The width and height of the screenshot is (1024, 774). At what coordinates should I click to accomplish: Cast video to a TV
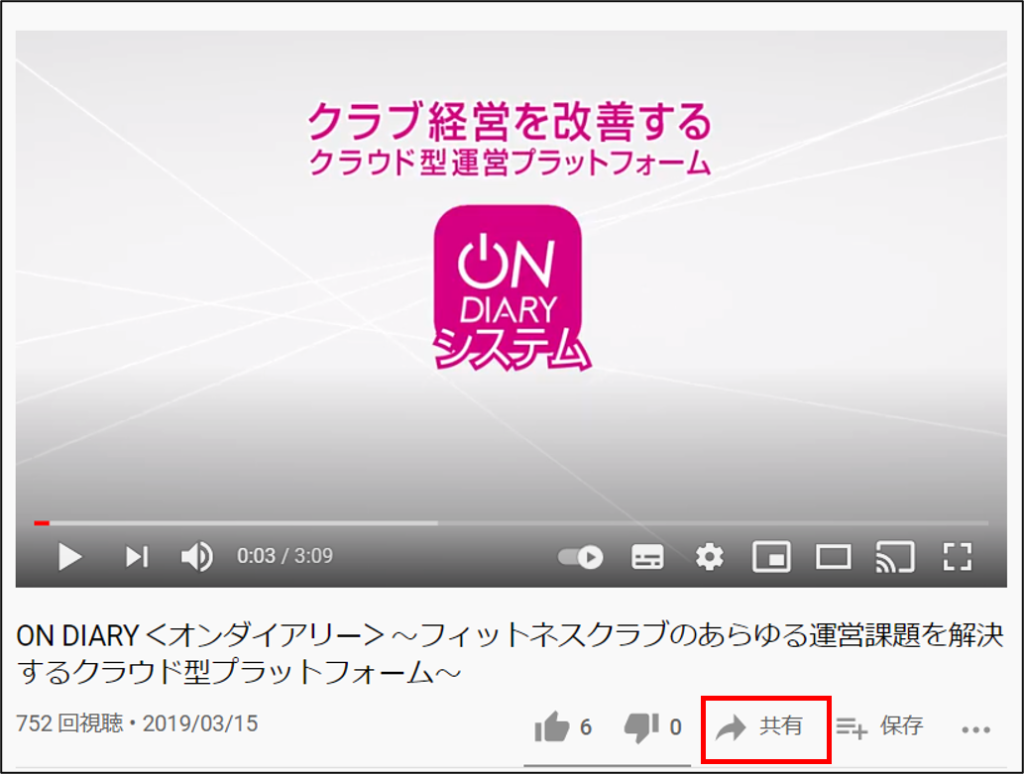point(895,557)
